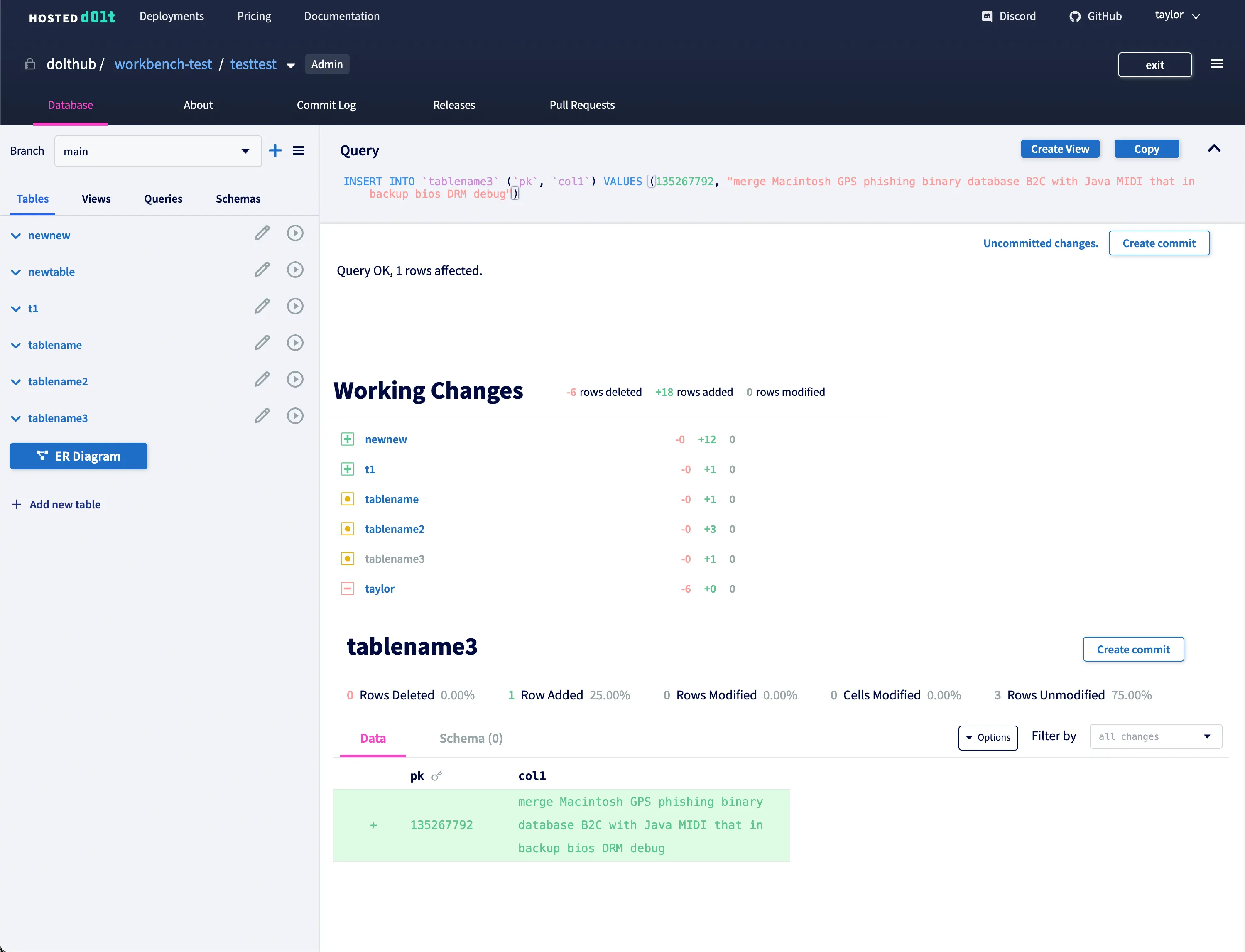This screenshot has width=1245, height=952.
Task: Click the play query icon for tablename2
Action: tap(295, 380)
